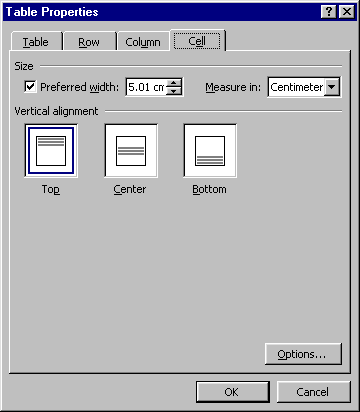
Task: Decrease preferred width with down spinner arrow
Action: click(x=174, y=91)
